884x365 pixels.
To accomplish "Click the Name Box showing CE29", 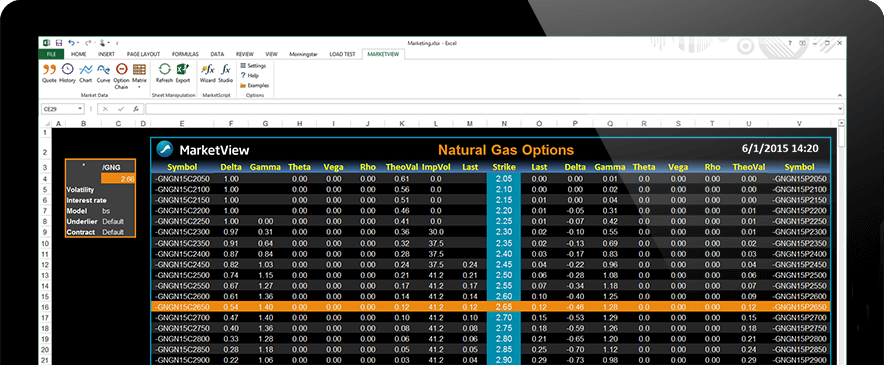I will 58,109.
